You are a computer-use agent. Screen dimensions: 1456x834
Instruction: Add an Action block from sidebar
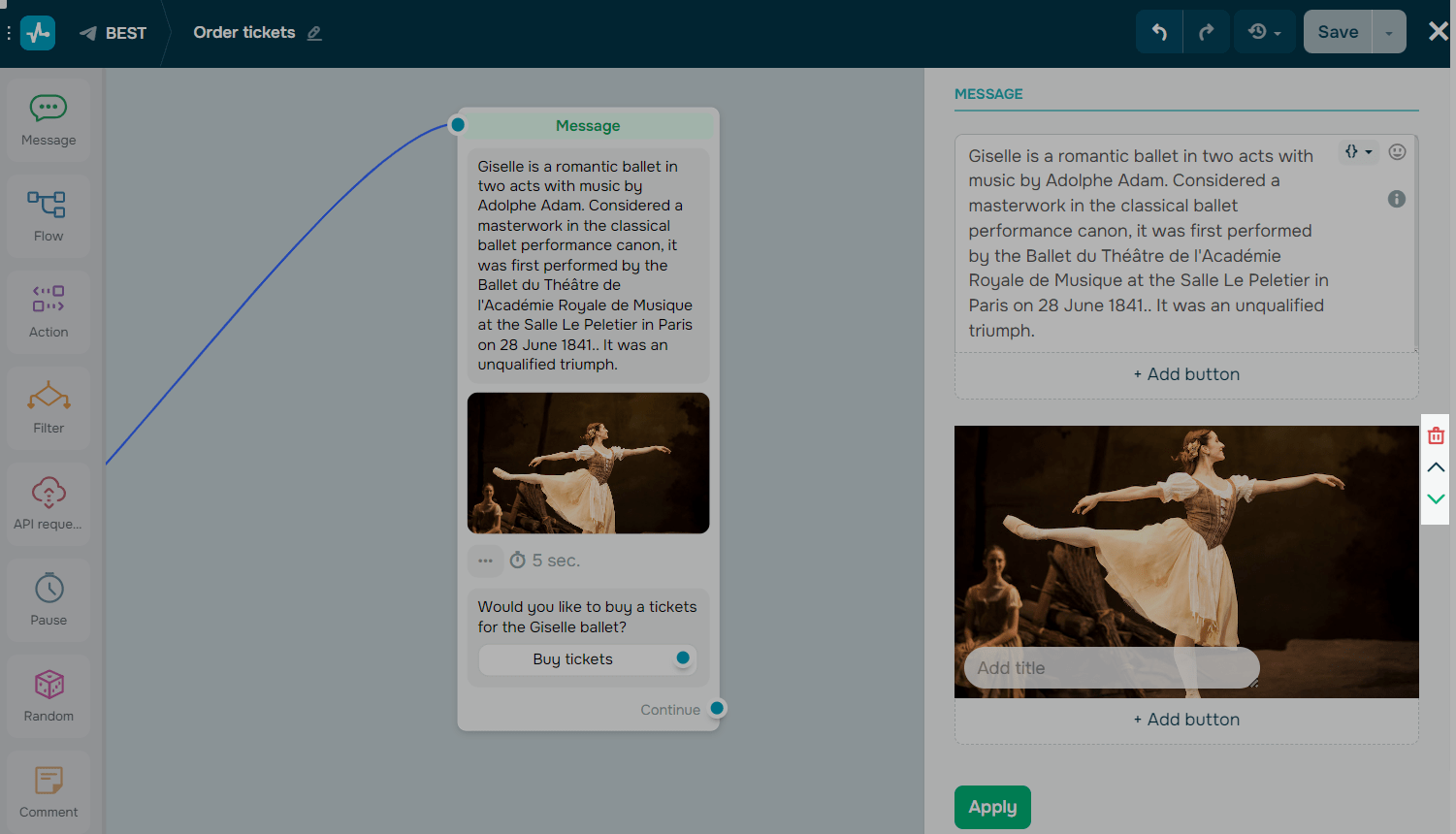[49, 312]
